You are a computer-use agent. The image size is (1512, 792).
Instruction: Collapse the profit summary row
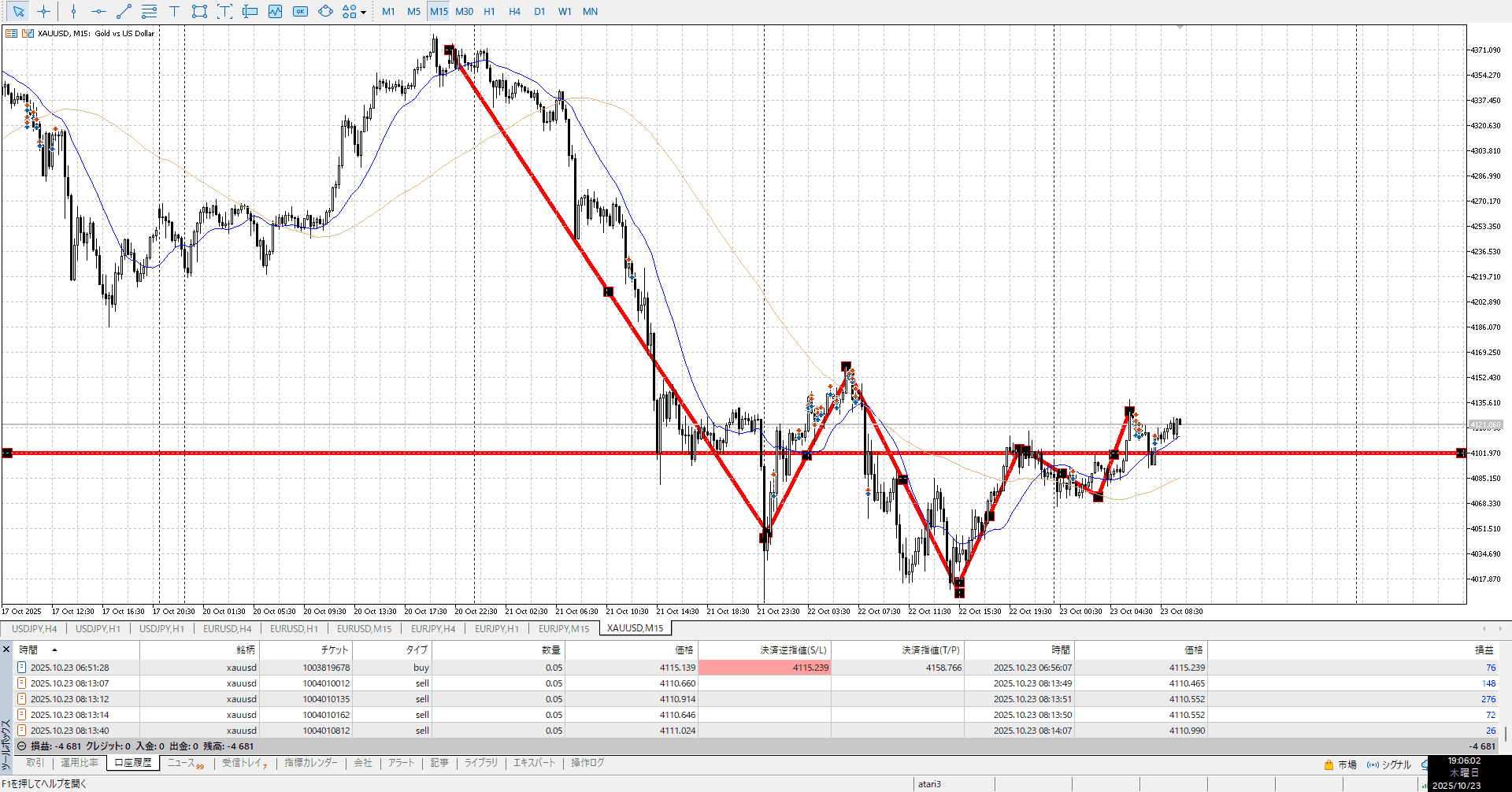[22, 746]
